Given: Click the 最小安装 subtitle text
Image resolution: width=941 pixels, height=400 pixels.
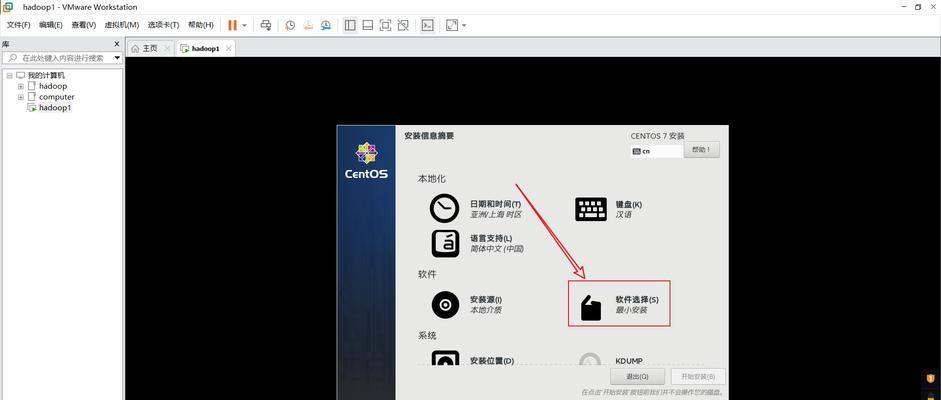Looking at the screenshot, I should coord(631,311).
